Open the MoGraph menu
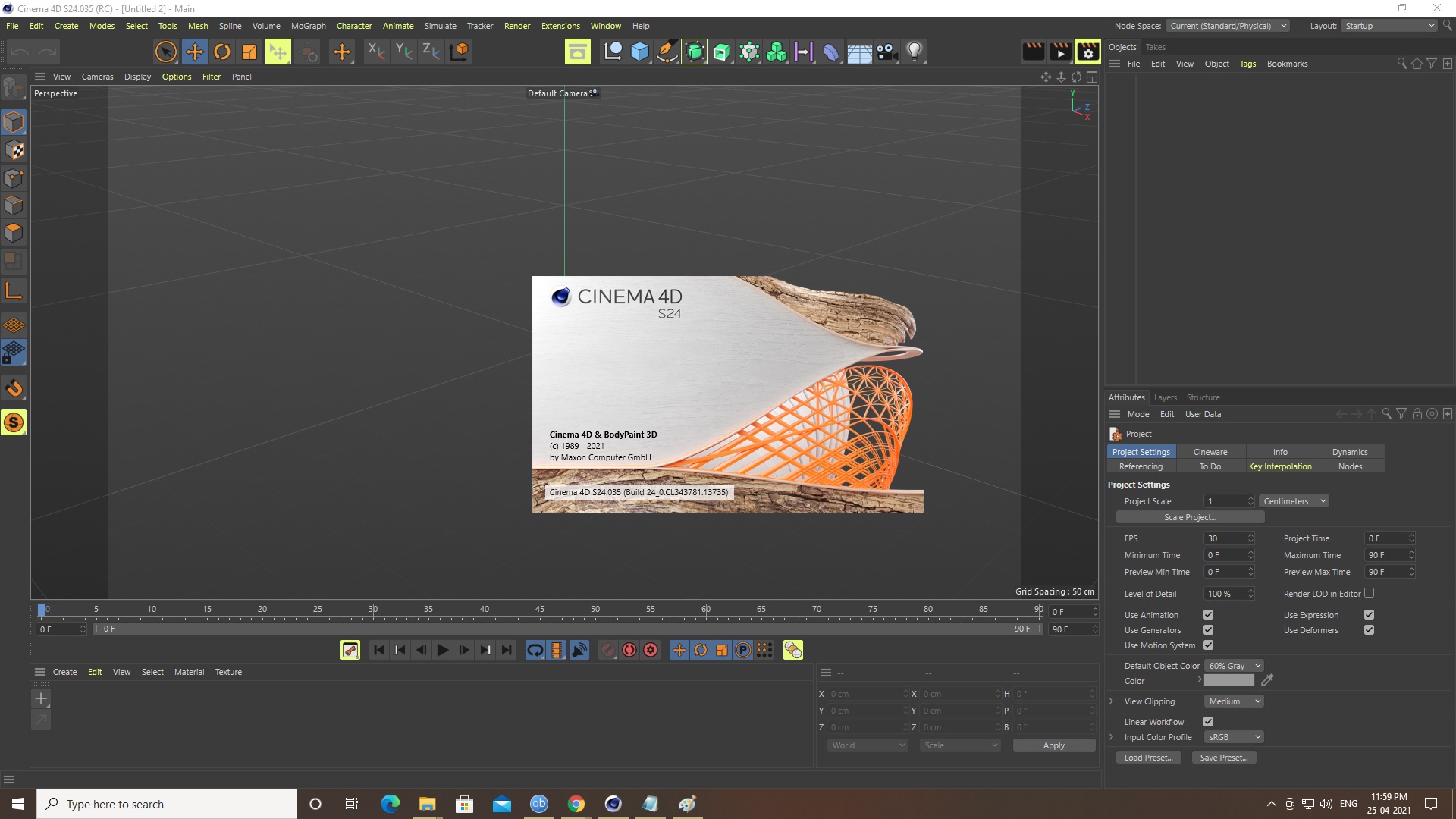Screen dimensions: 1456x819 [x=308, y=26]
